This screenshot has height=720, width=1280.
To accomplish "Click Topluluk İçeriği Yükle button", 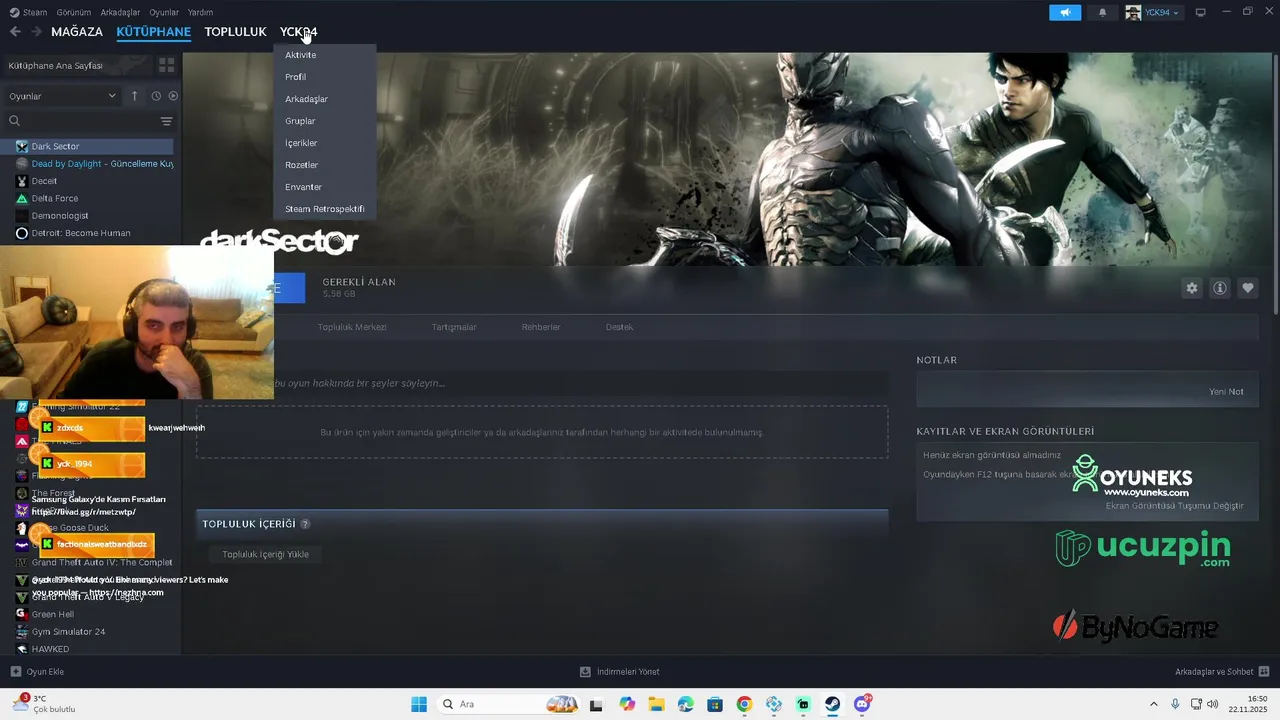I will [265, 554].
